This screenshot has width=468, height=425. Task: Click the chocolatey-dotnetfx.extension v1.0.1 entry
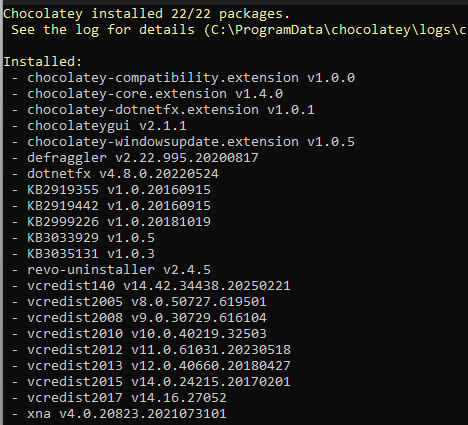[x=163, y=110]
